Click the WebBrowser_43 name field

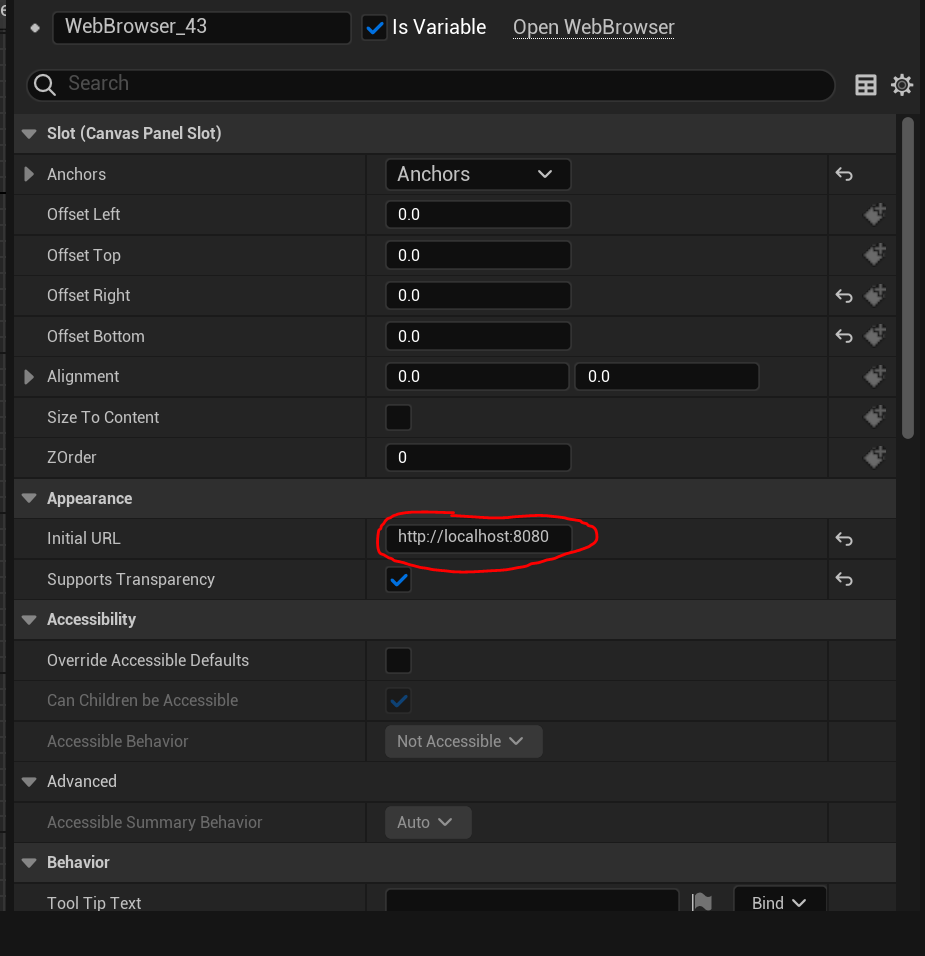[x=202, y=27]
